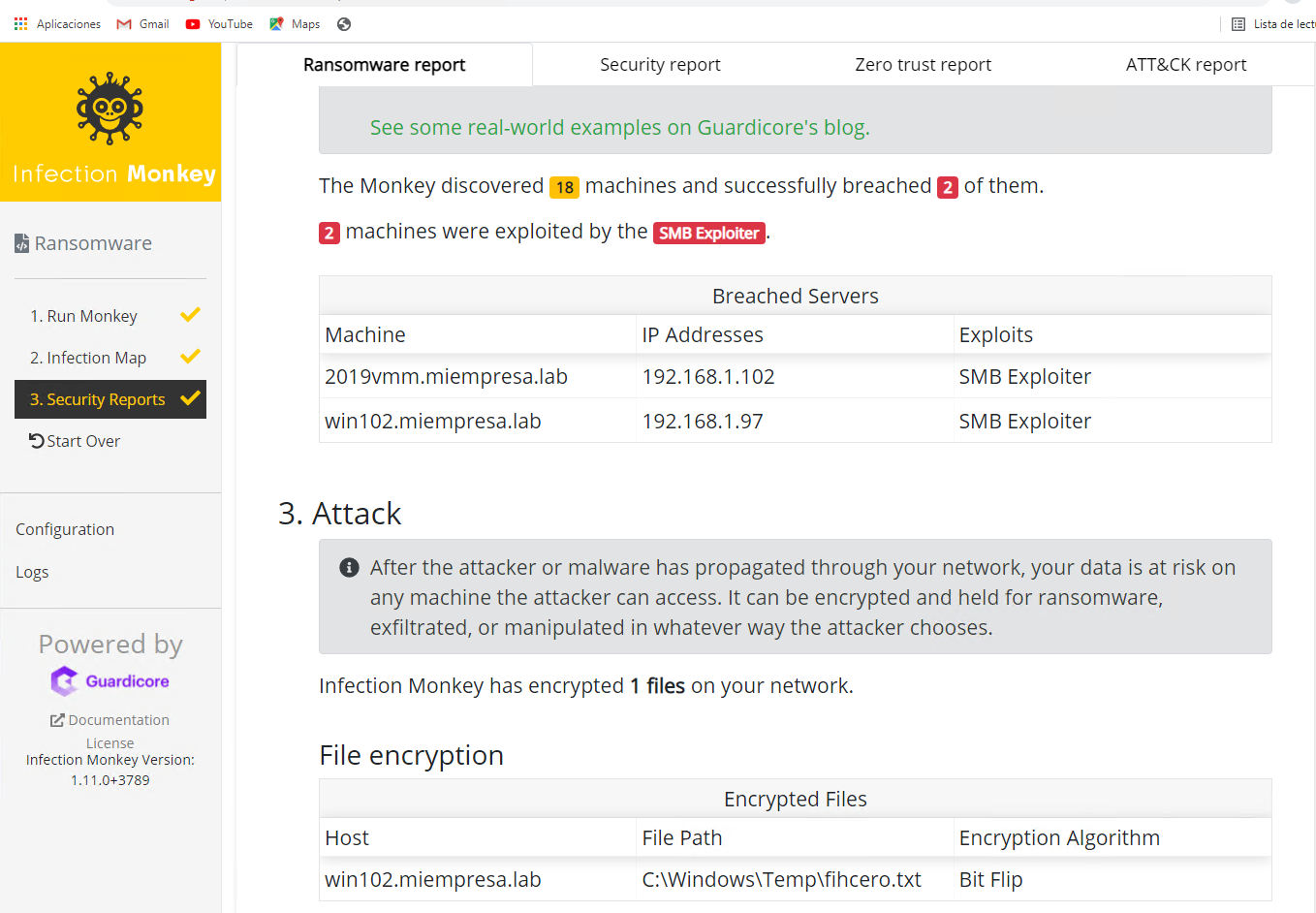Open the Maps bookmark icon
This screenshot has width=1316, height=913.
click(277, 24)
